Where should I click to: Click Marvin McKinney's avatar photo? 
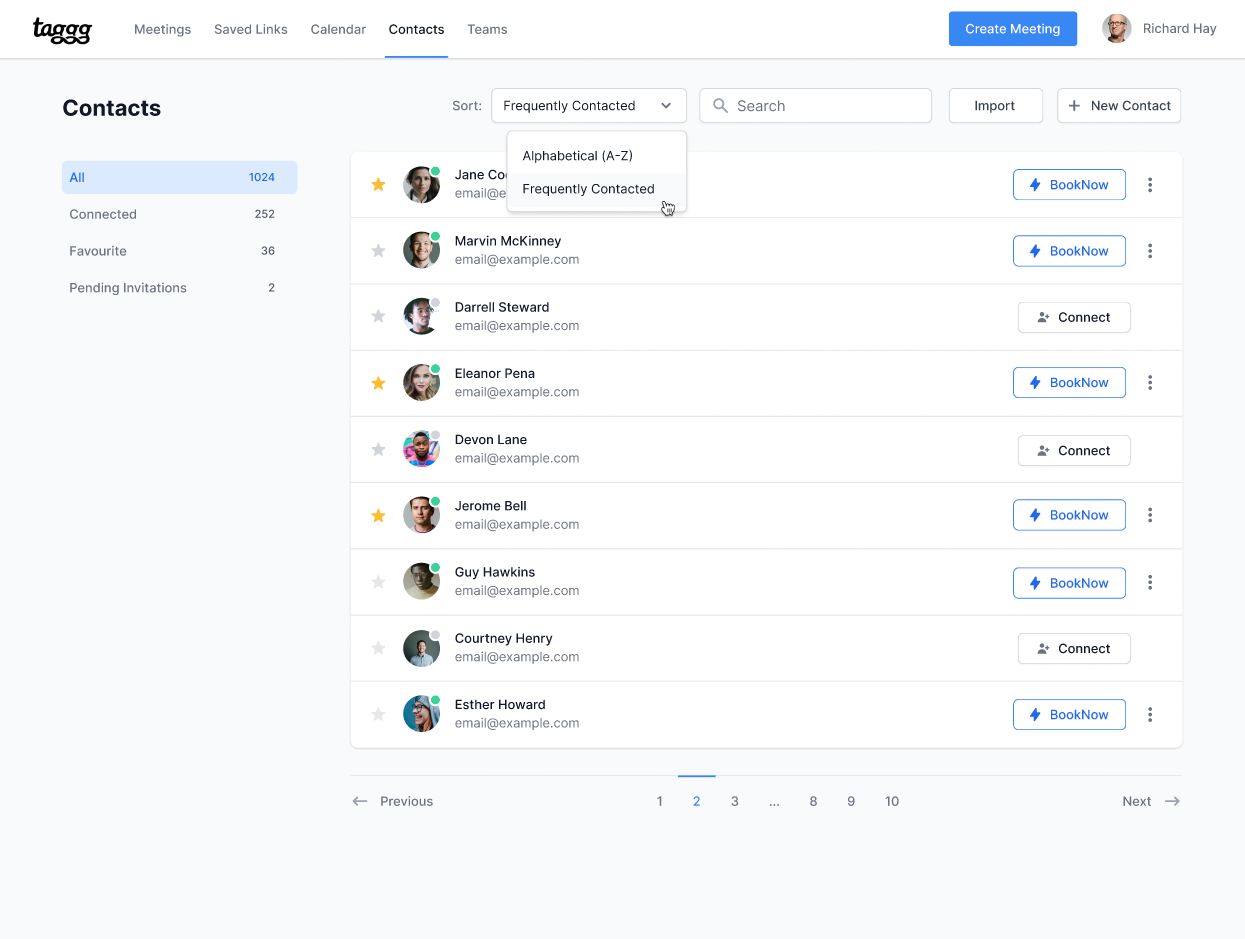click(x=421, y=250)
